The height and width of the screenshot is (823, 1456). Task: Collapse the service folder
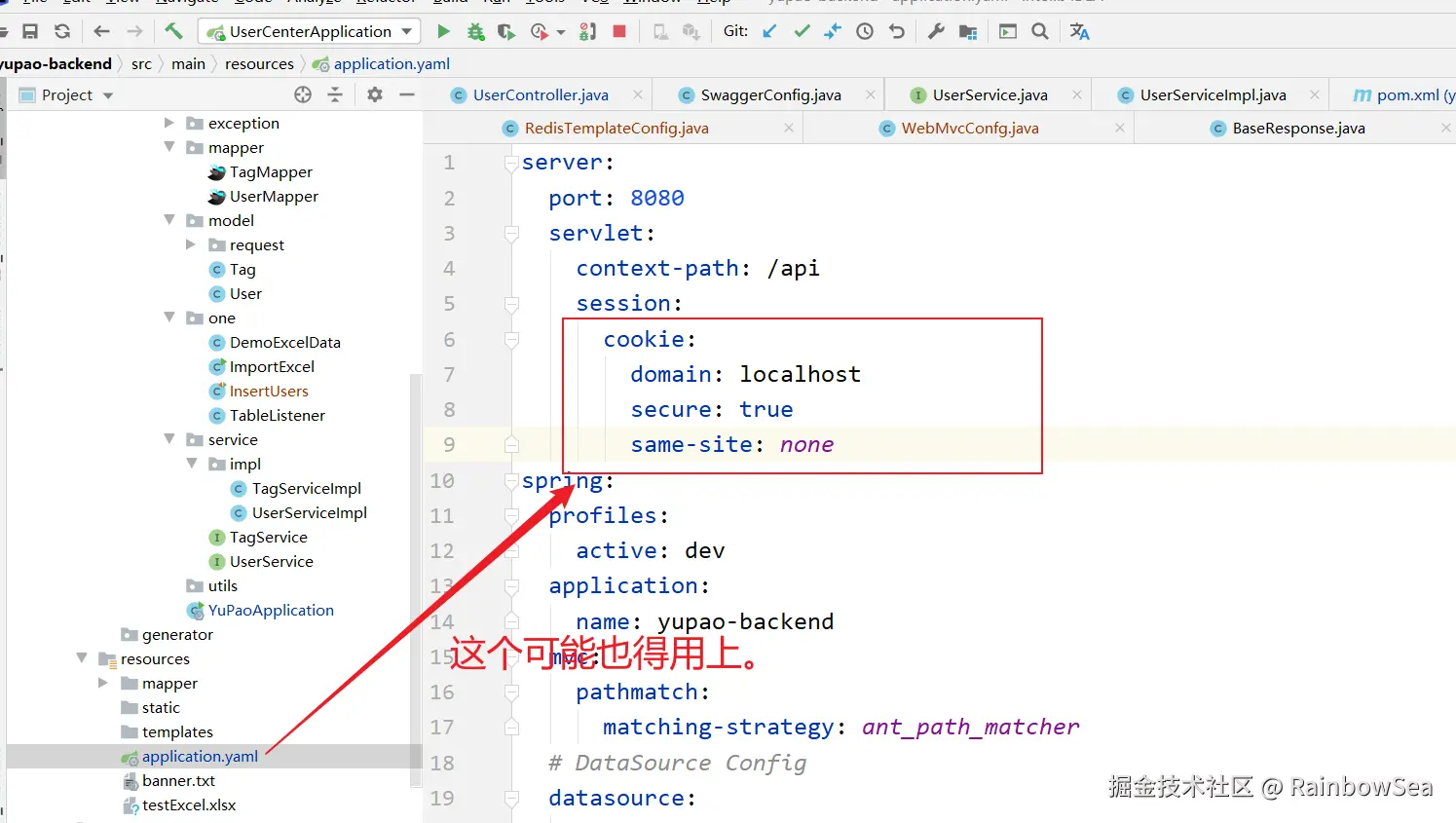(169, 439)
